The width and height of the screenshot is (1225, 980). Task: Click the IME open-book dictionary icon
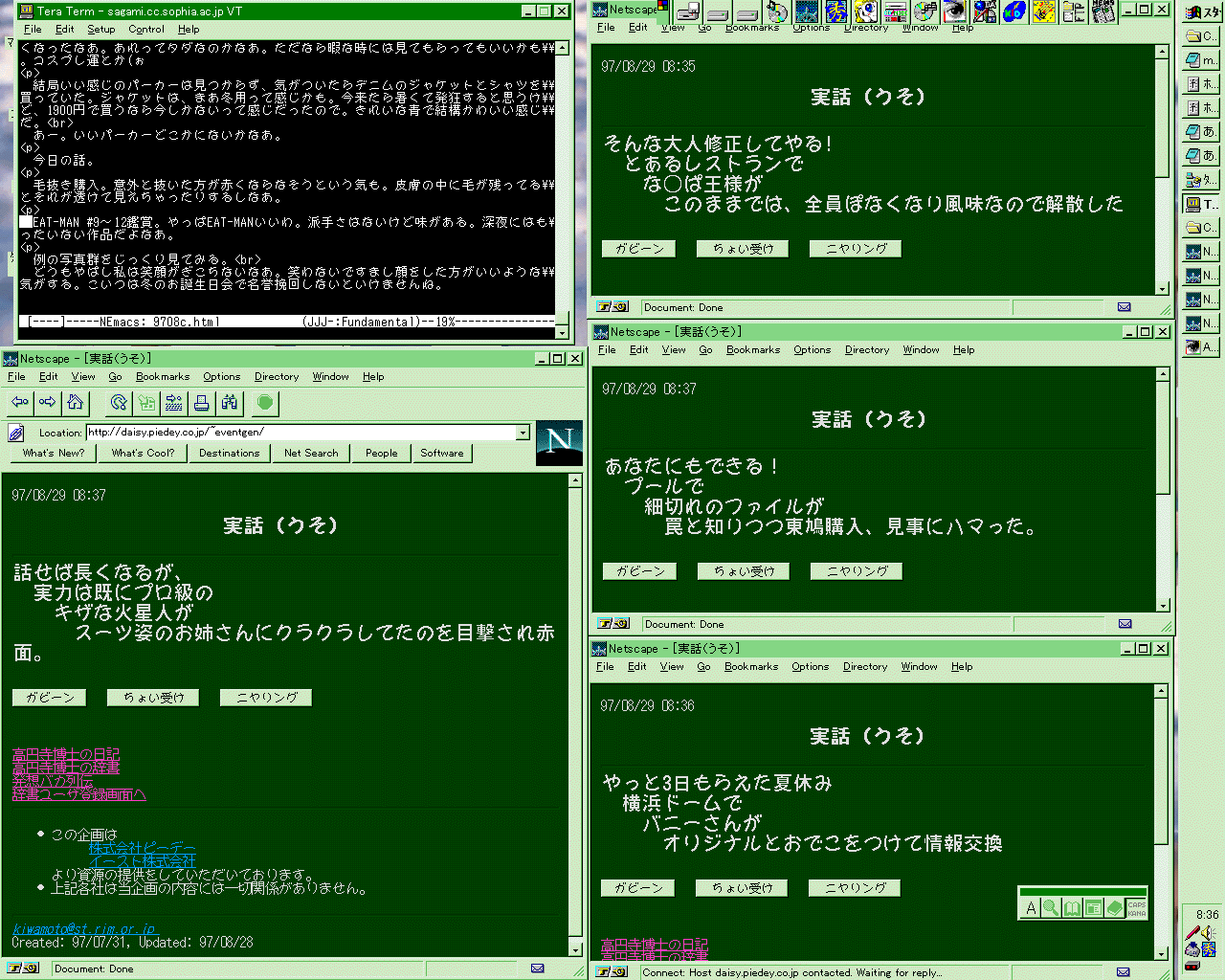(x=1072, y=908)
